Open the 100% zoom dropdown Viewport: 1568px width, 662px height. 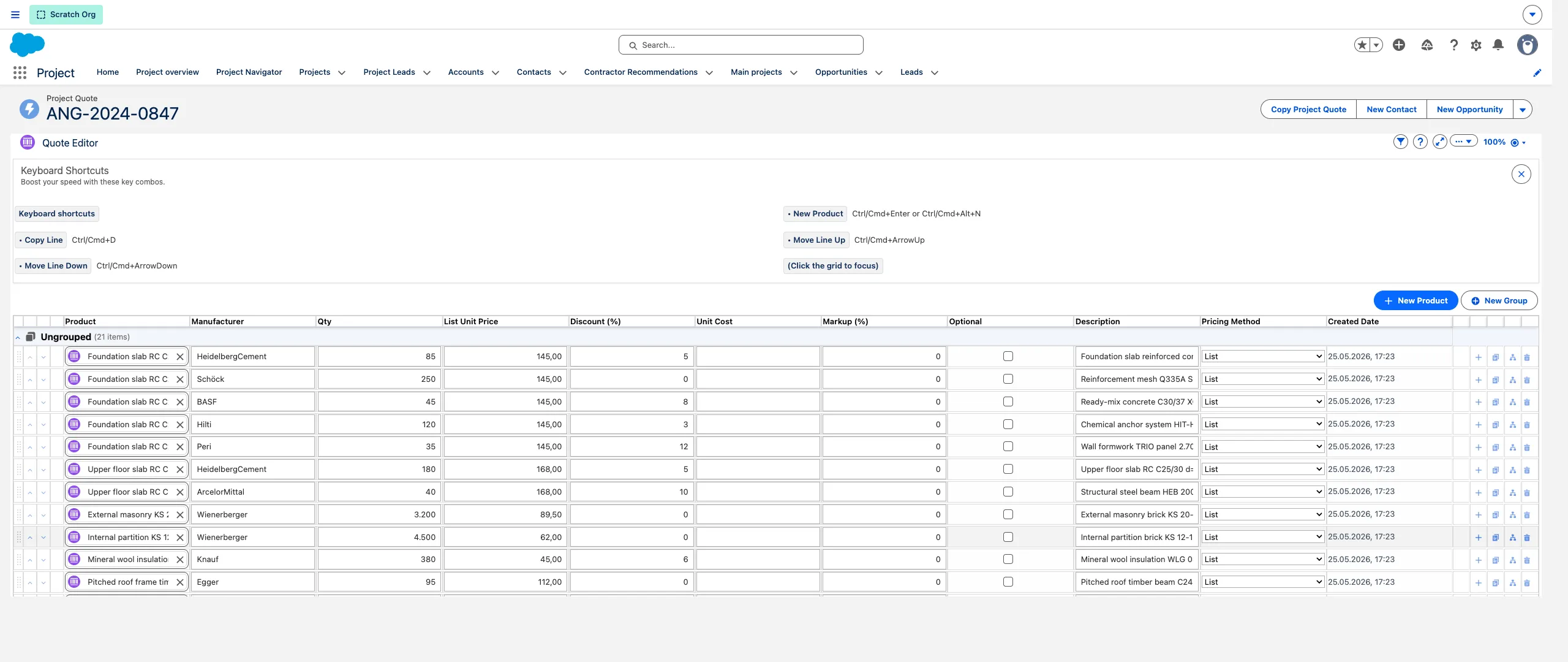1504,142
